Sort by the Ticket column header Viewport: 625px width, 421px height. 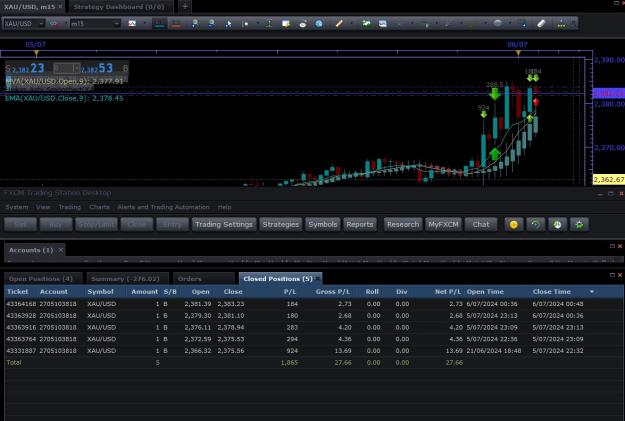pos(18,292)
